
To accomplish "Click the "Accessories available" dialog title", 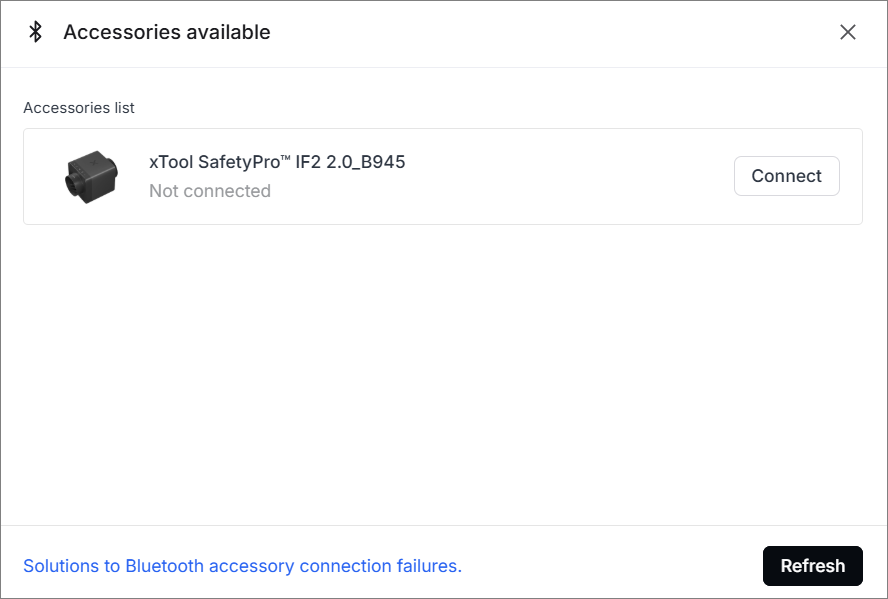I will (x=167, y=32).
